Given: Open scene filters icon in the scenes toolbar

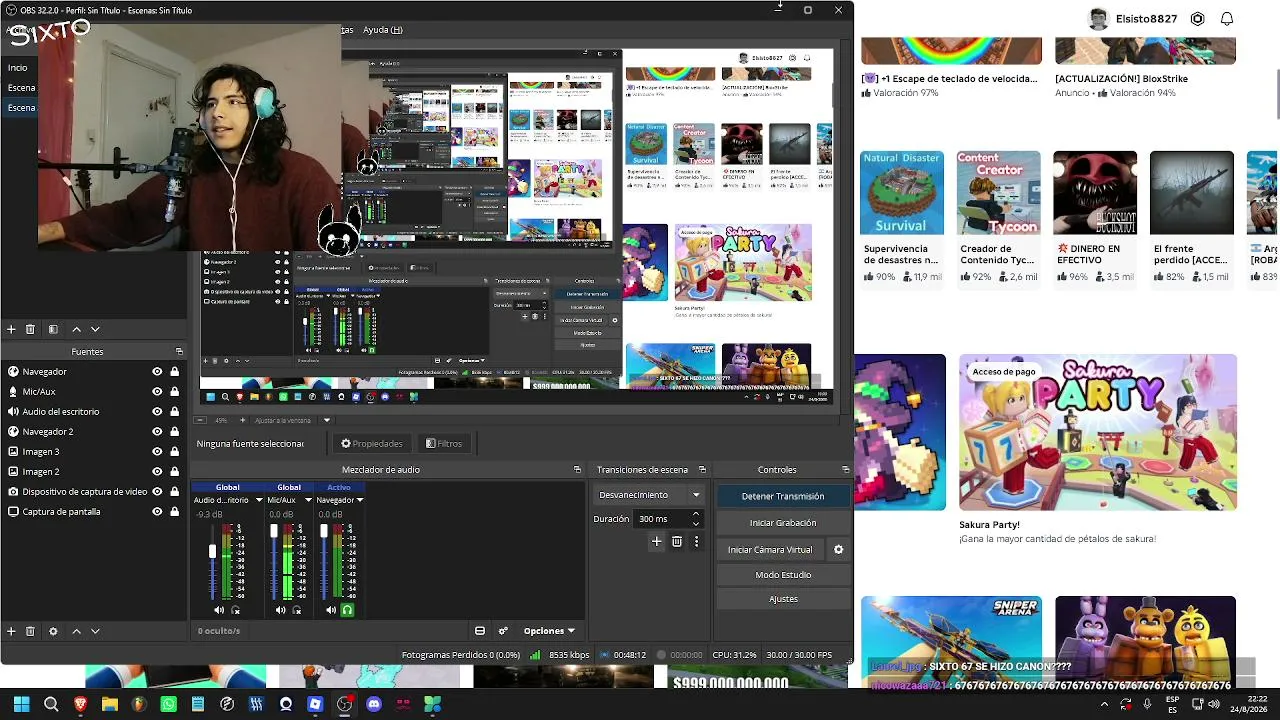Looking at the screenshot, I should (53, 329).
